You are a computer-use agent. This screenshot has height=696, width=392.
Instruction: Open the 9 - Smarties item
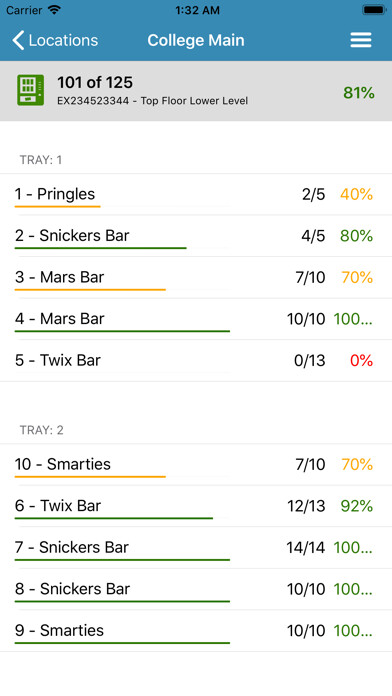(x=196, y=631)
